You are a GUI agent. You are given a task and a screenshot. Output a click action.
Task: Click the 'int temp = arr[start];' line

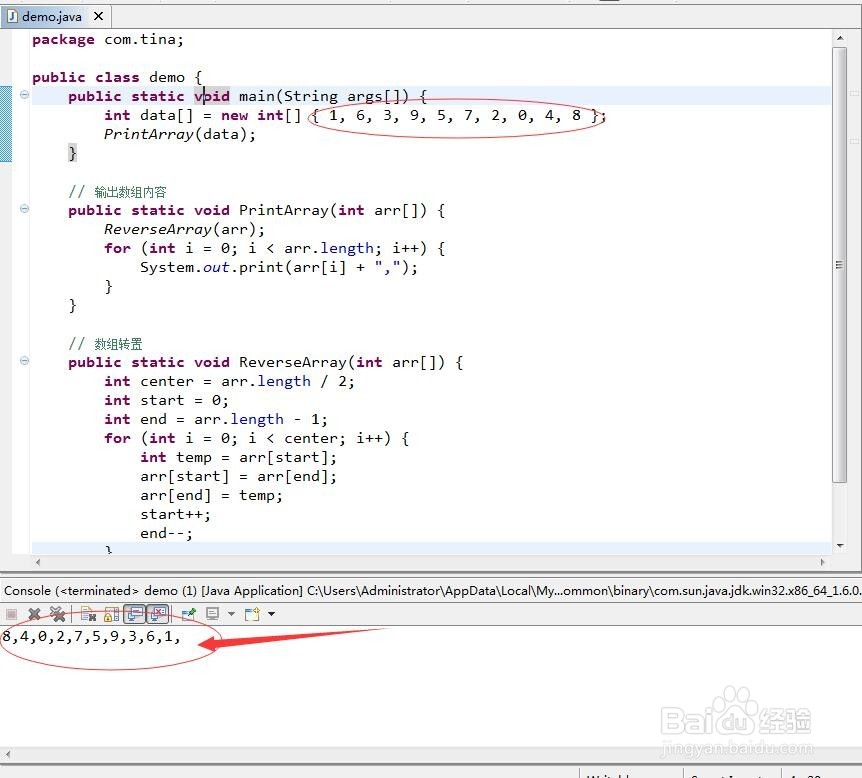(x=238, y=457)
